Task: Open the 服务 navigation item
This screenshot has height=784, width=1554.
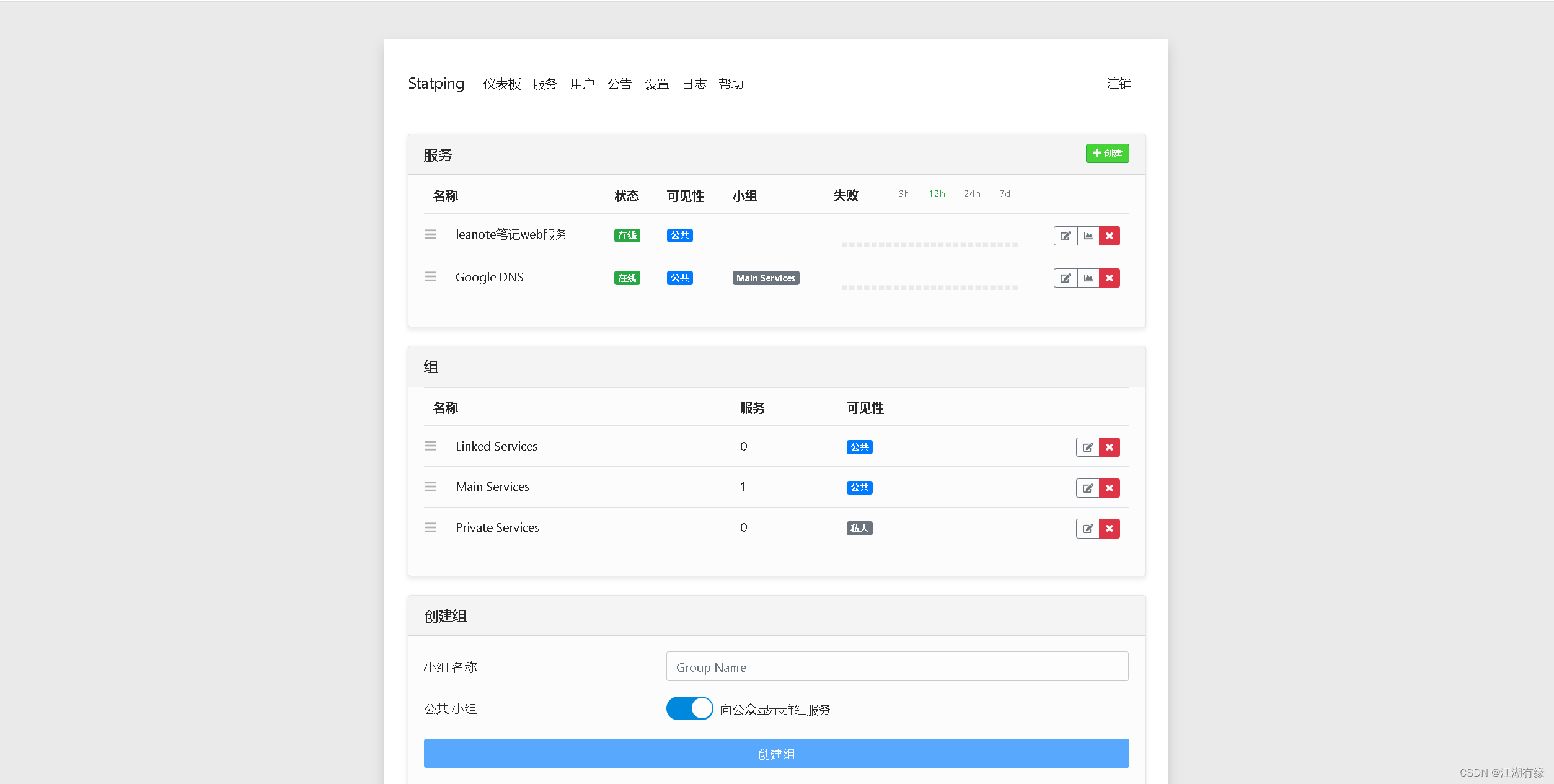Action: [x=545, y=84]
